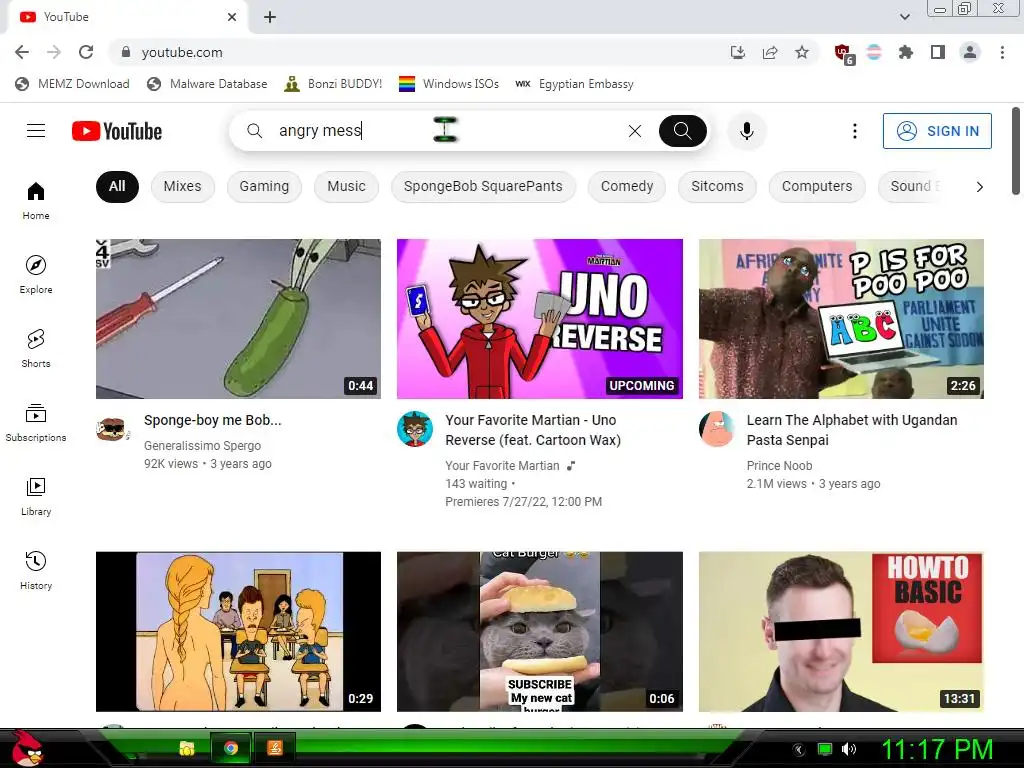The width and height of the screenshot is (1024, 768).
Task: Click the youtube.com address bar
Action: [x=418, y=52]
